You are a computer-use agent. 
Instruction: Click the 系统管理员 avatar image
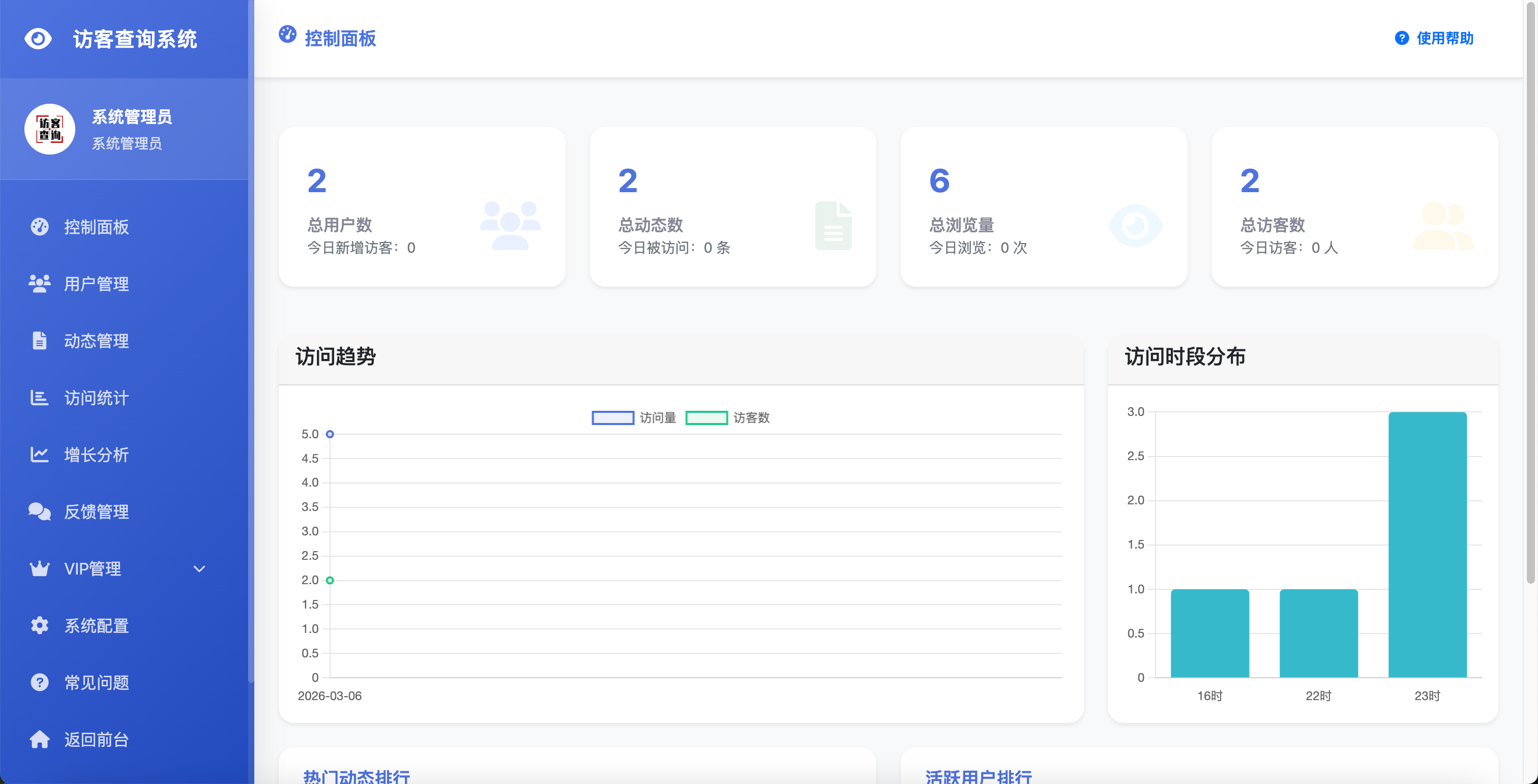(49, 129)
